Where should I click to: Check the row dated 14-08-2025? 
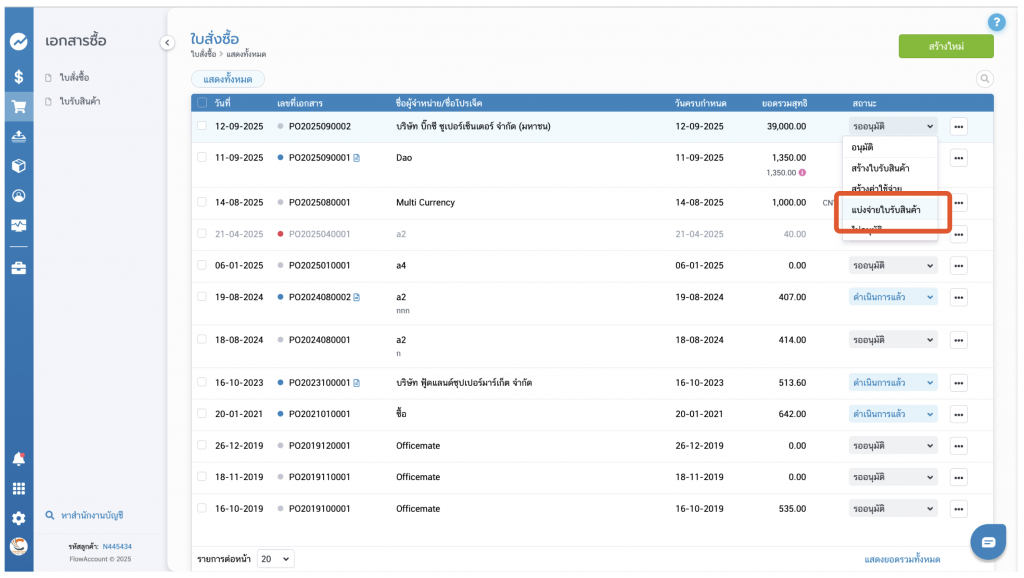202,202
